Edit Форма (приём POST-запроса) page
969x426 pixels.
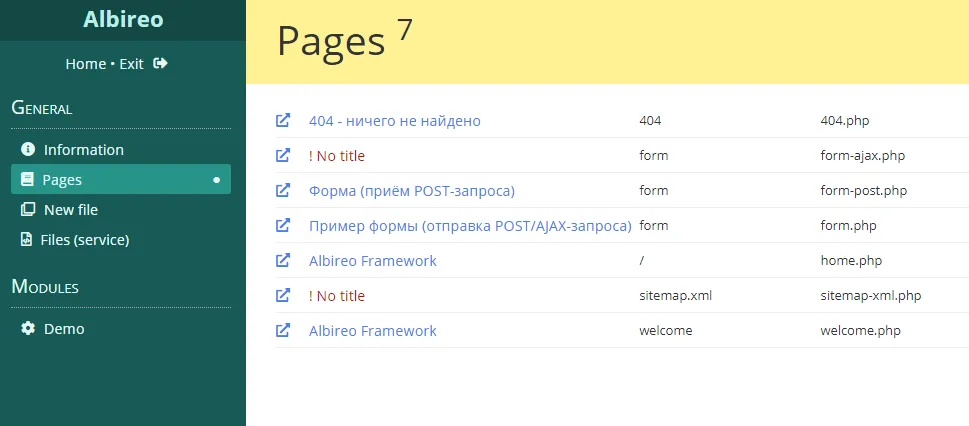point(411,191)
